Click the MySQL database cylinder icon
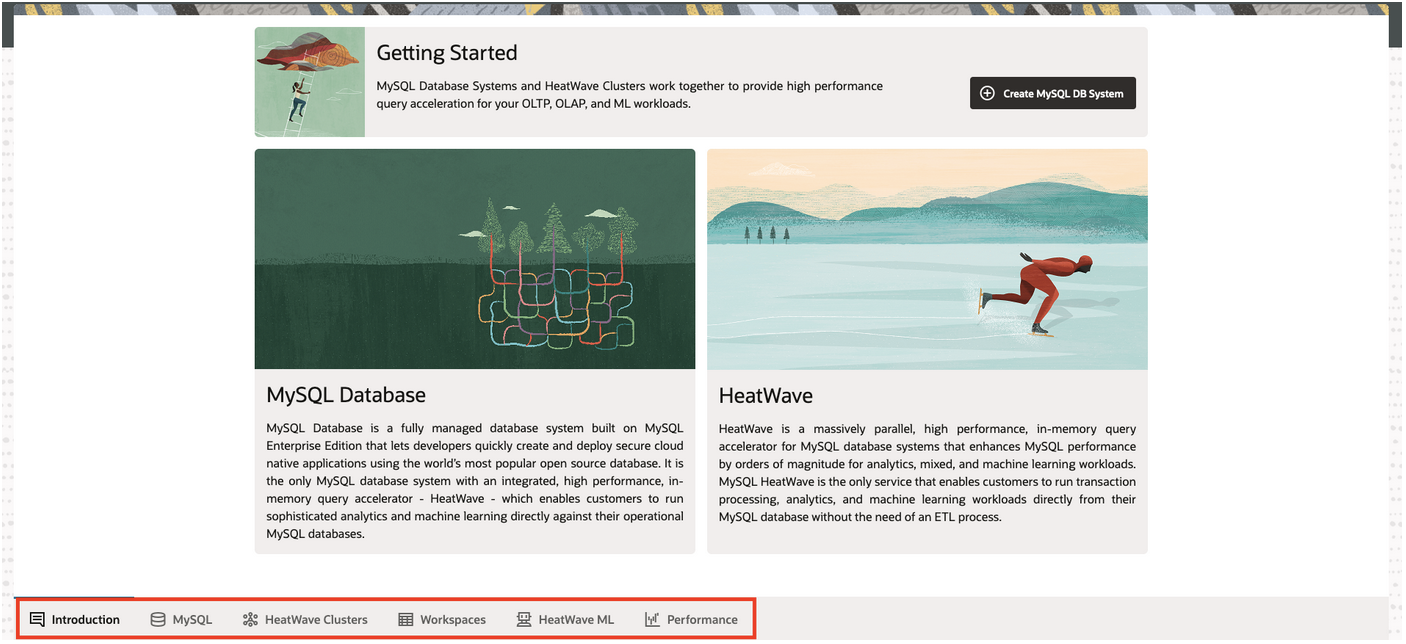The width and height of the screenshot is (1406, 644). pos(158,619)
